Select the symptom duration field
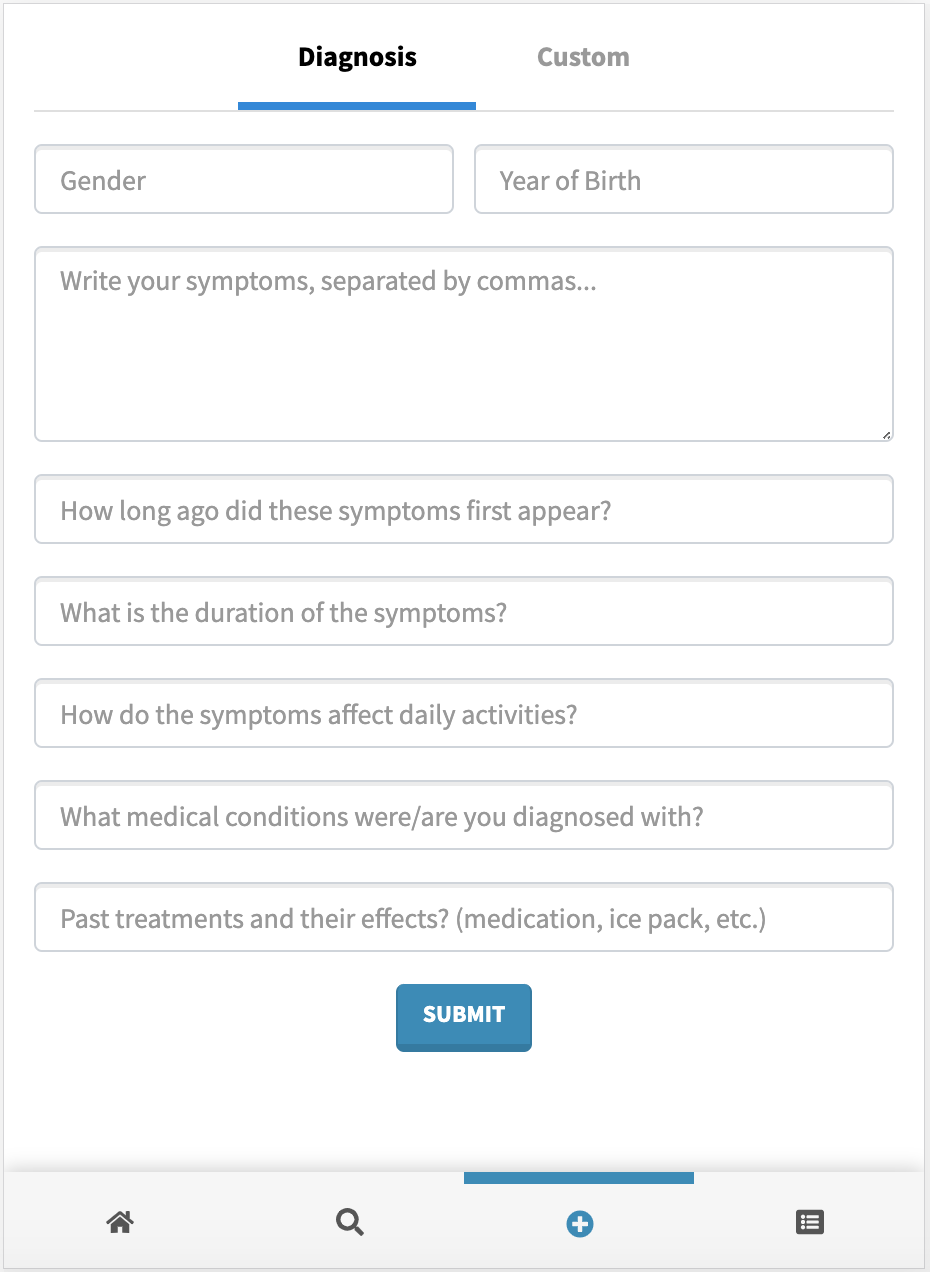 (463, 612)
